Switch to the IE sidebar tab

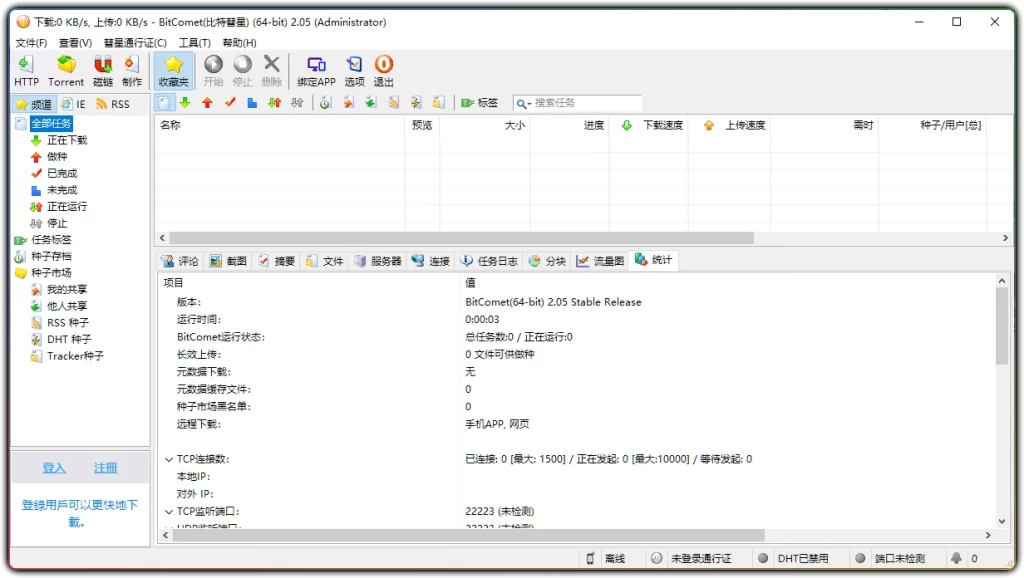tap(74, 104)
